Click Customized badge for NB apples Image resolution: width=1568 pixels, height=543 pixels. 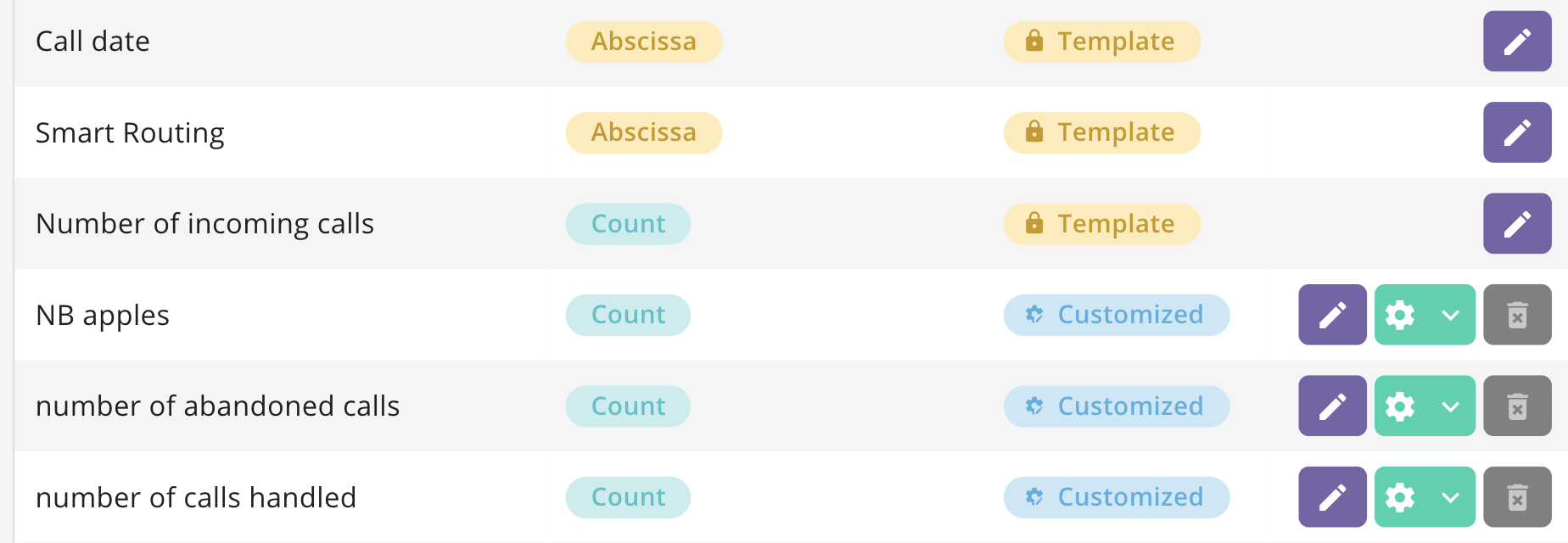[1116, 315]
